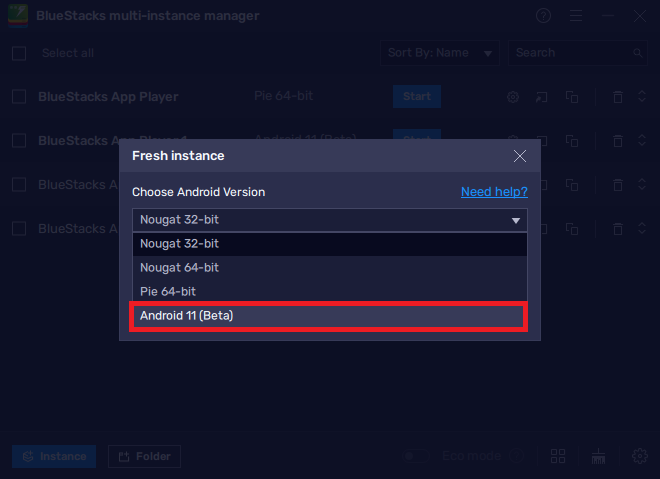Open settings gear for the Pie 64-bit instance
The width and height of the screenshot is (660, 479).
[513, 97]
